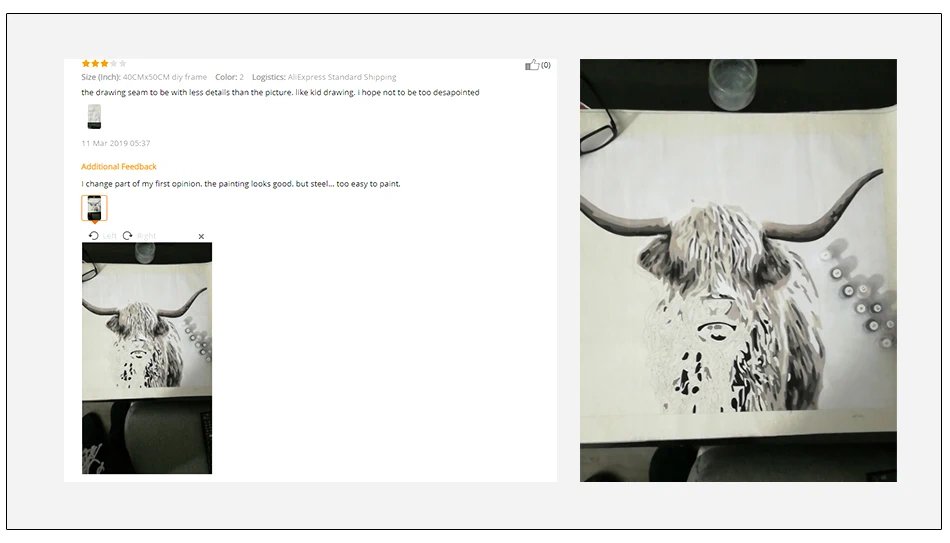Click the large cow painting photo

click(x=738, y=270)
